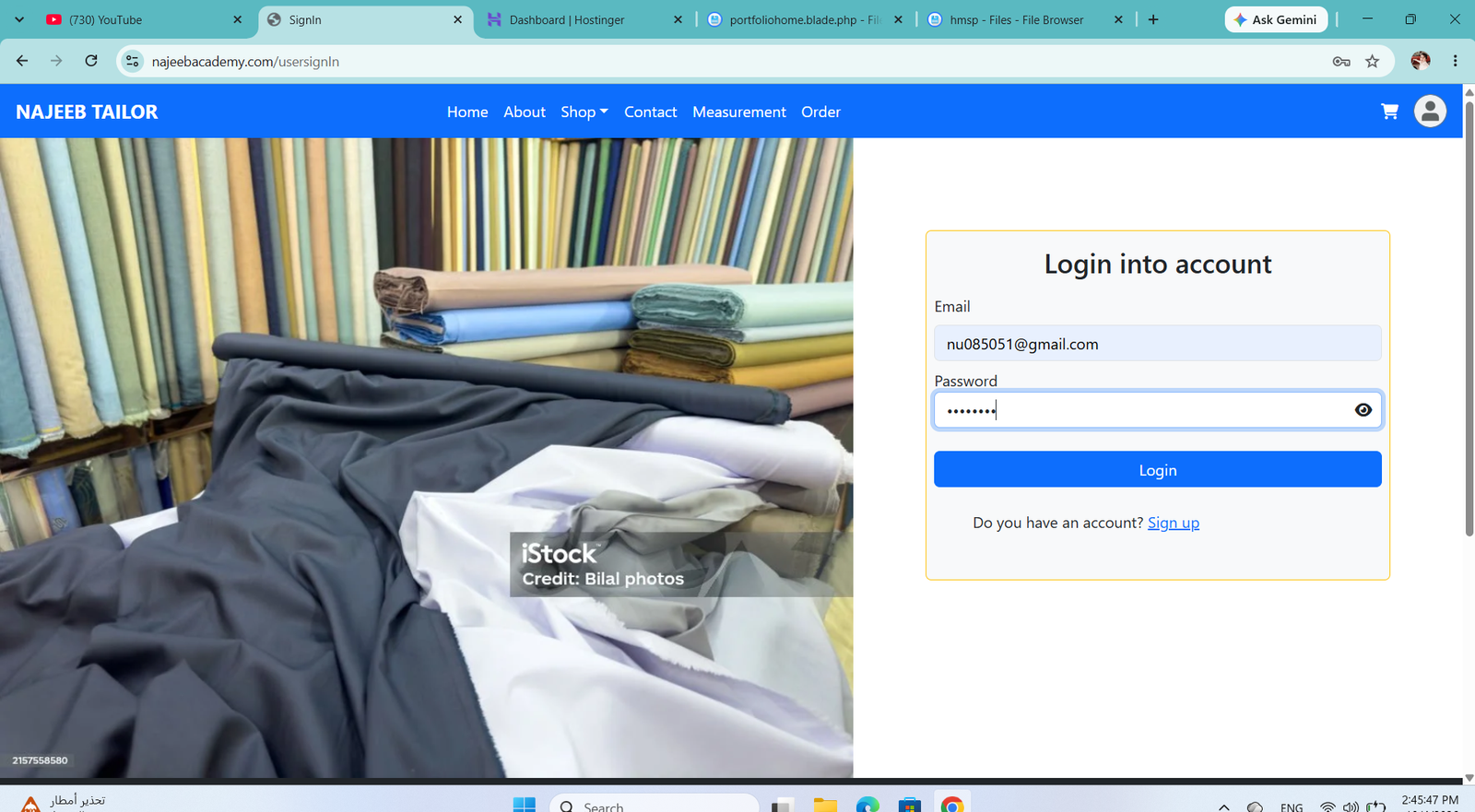
Task: Open the Order page
Action: [x=820, y=112]
